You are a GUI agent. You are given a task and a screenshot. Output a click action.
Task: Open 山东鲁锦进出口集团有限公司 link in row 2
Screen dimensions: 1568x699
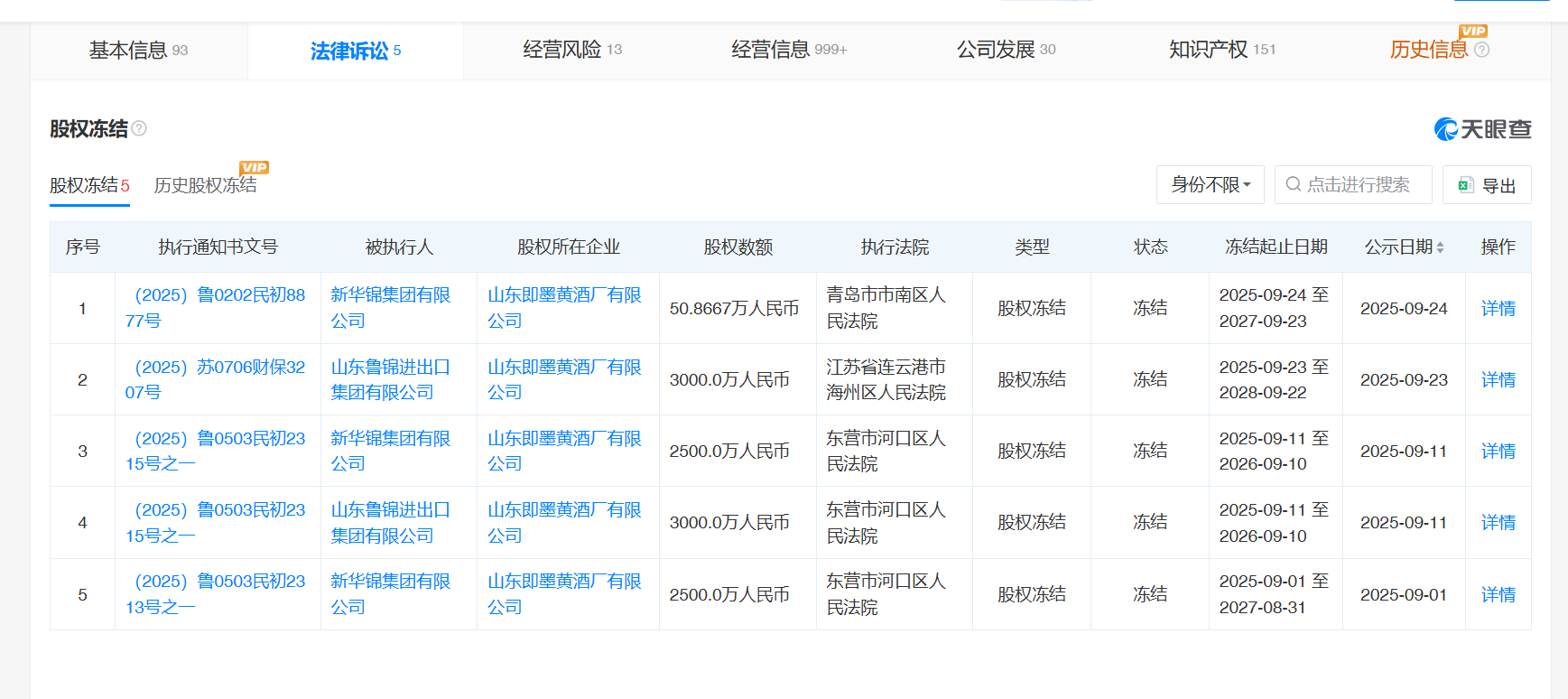pyautogui.click(x=391, y=379)
